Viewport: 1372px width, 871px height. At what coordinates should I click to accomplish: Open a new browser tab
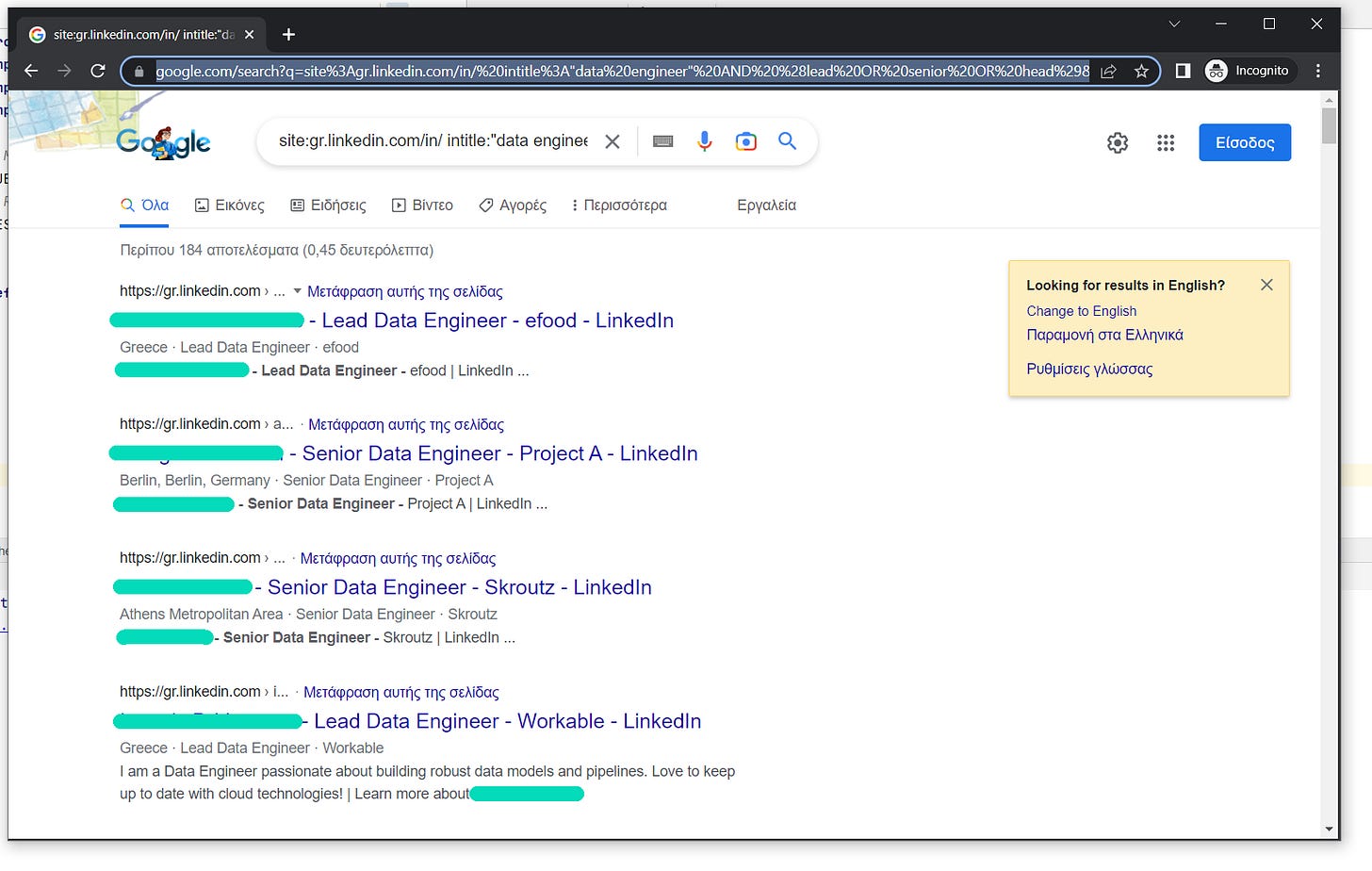point(288,35)
